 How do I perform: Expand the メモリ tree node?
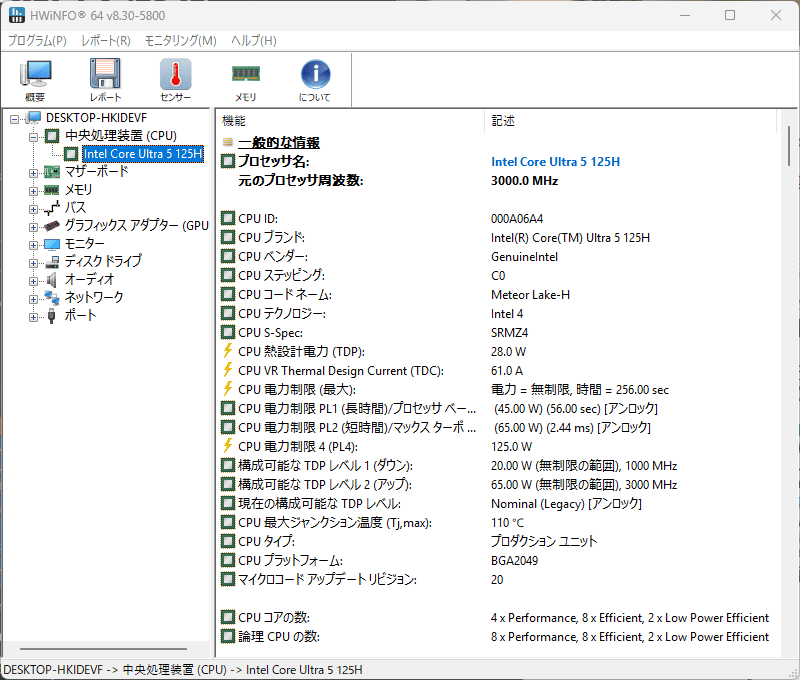[x=34, y=190]
